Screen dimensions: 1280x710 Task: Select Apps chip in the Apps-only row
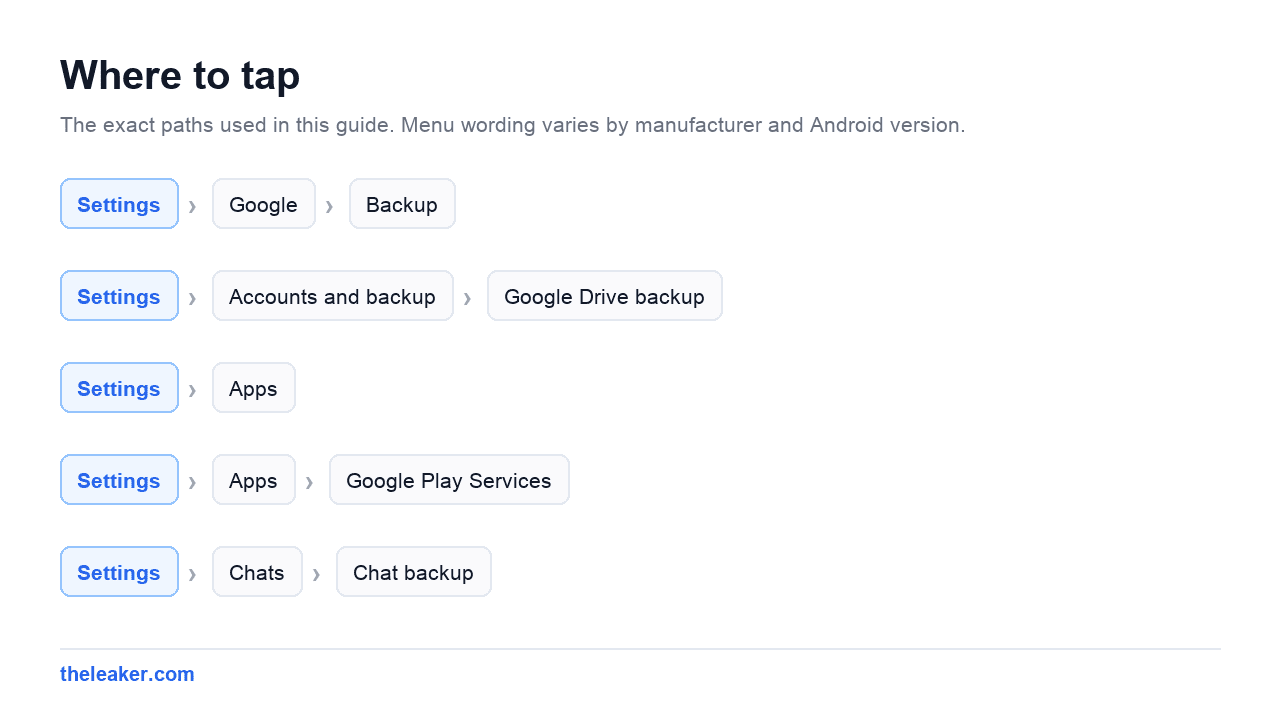[254, 388]
